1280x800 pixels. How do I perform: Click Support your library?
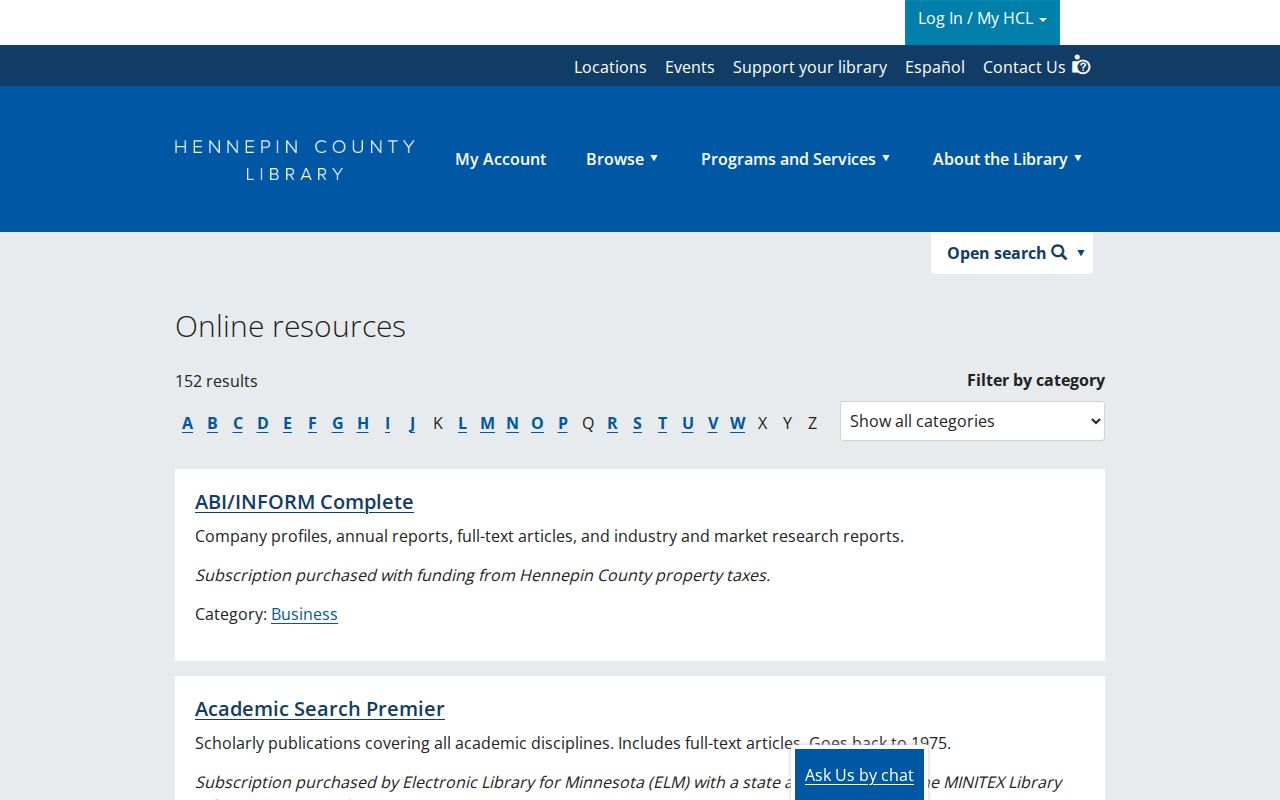(810, 67)
